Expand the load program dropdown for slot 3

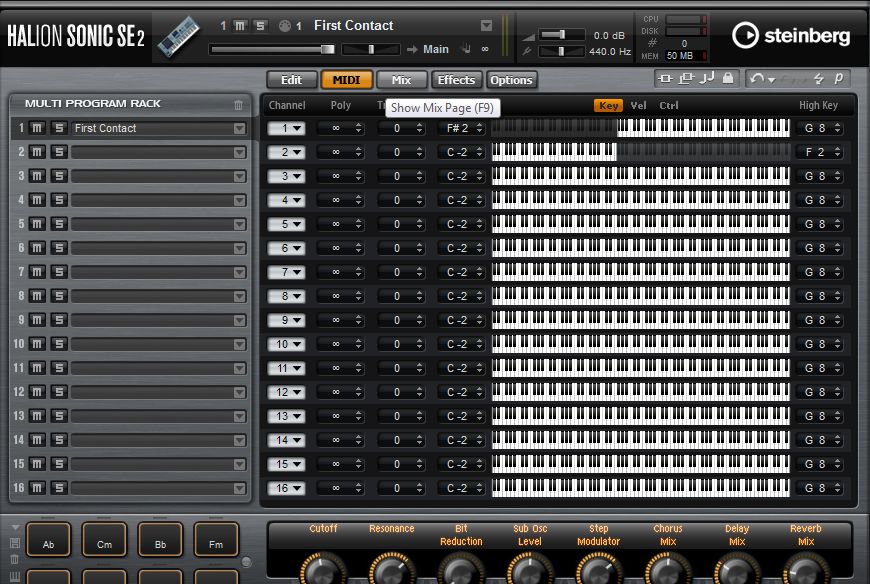coord(239,176)
